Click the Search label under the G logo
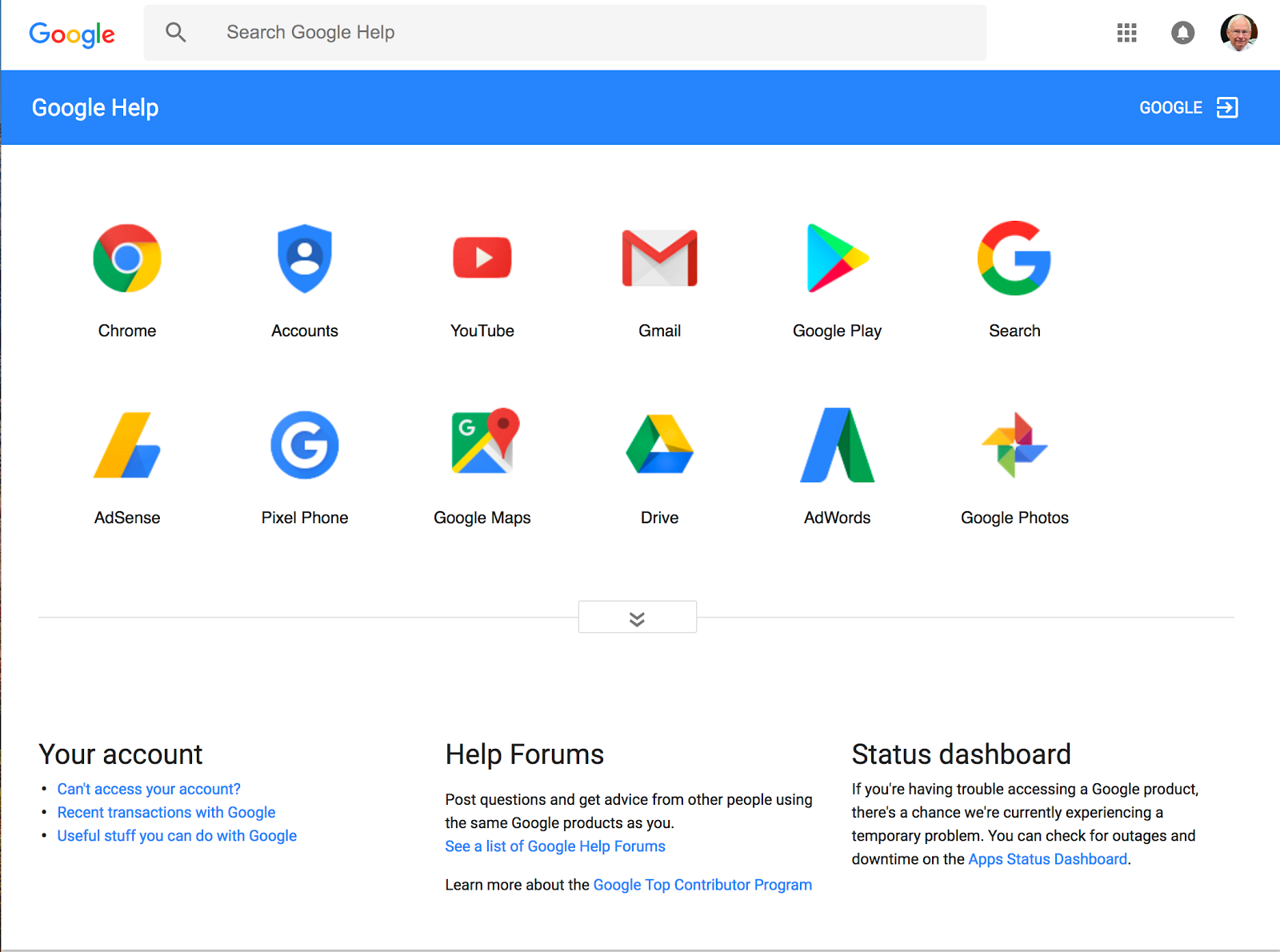Viewport: 1280px width, 952px height. (x=1014, y=331)
